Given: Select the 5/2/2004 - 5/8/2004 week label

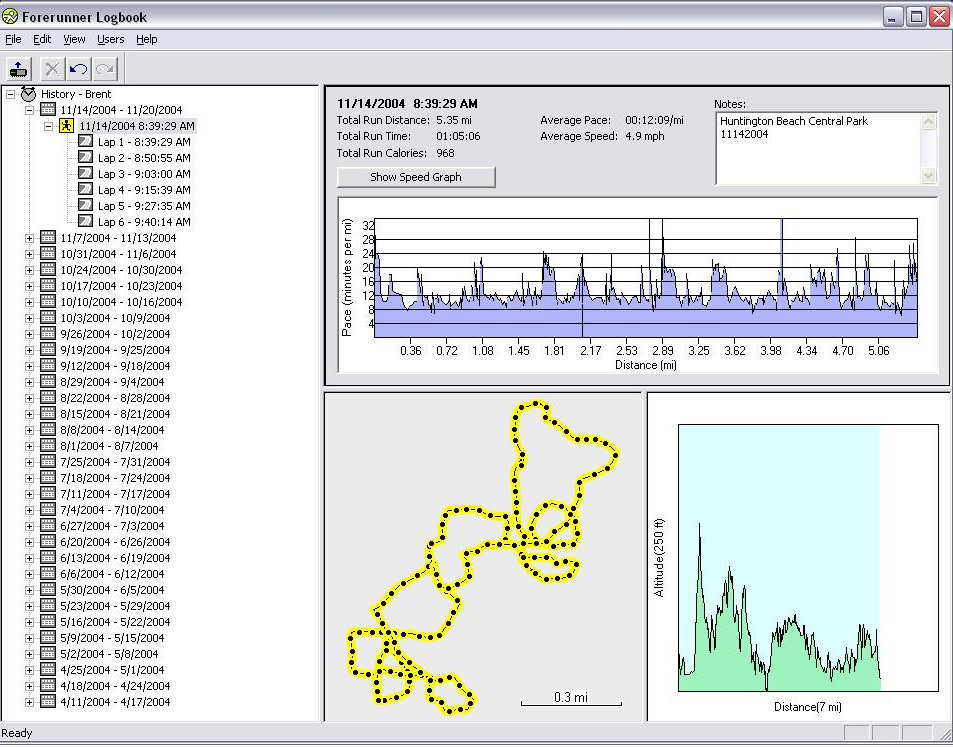Looking at the screenshot, I should pyautogui.click(x=109, y=654).
